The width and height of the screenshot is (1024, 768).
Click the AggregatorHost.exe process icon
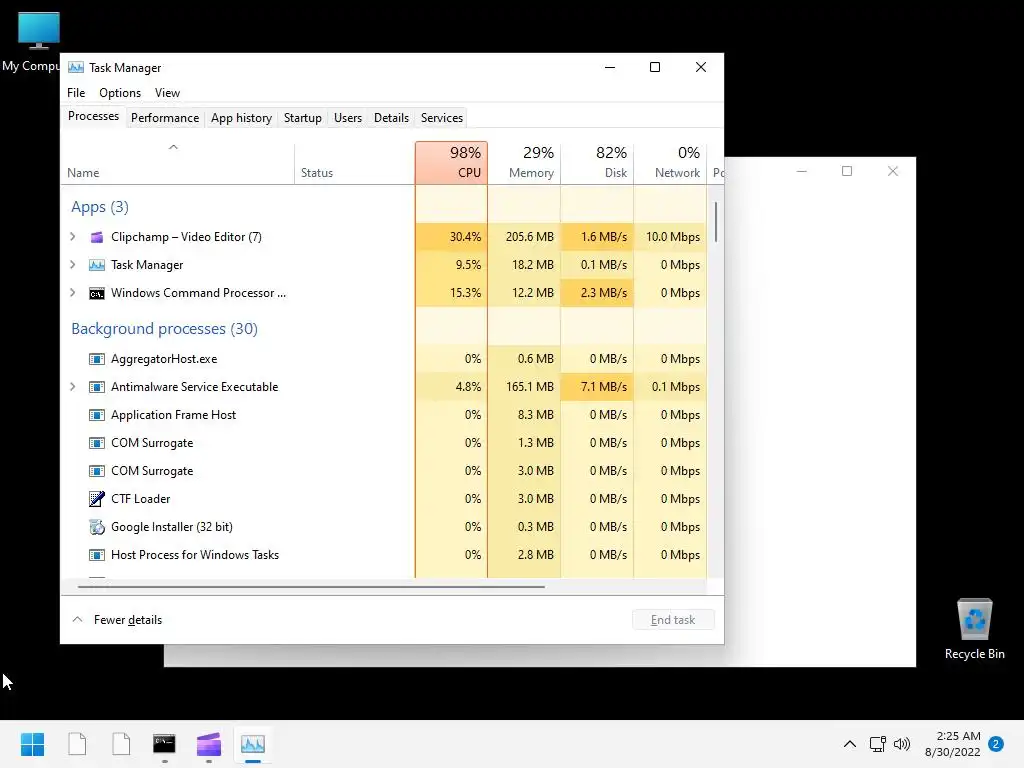click(97, 359)
